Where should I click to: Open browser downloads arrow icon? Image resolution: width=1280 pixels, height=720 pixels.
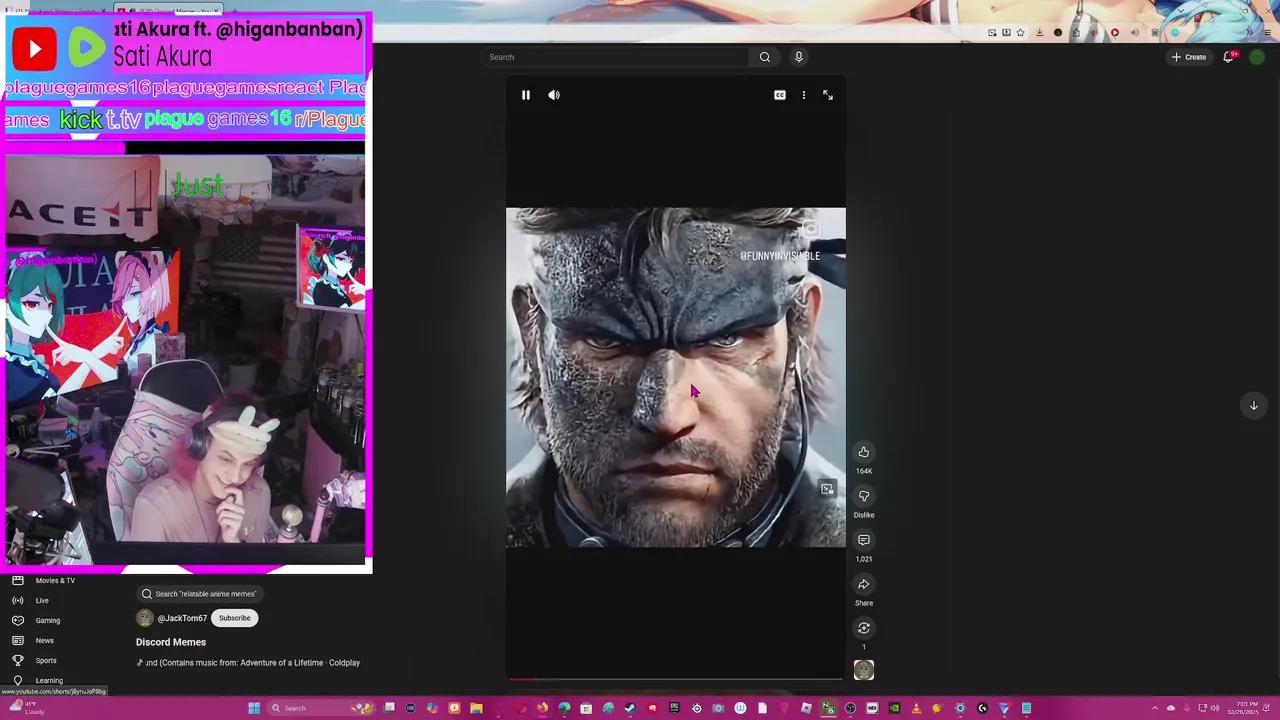[1039, 32]
